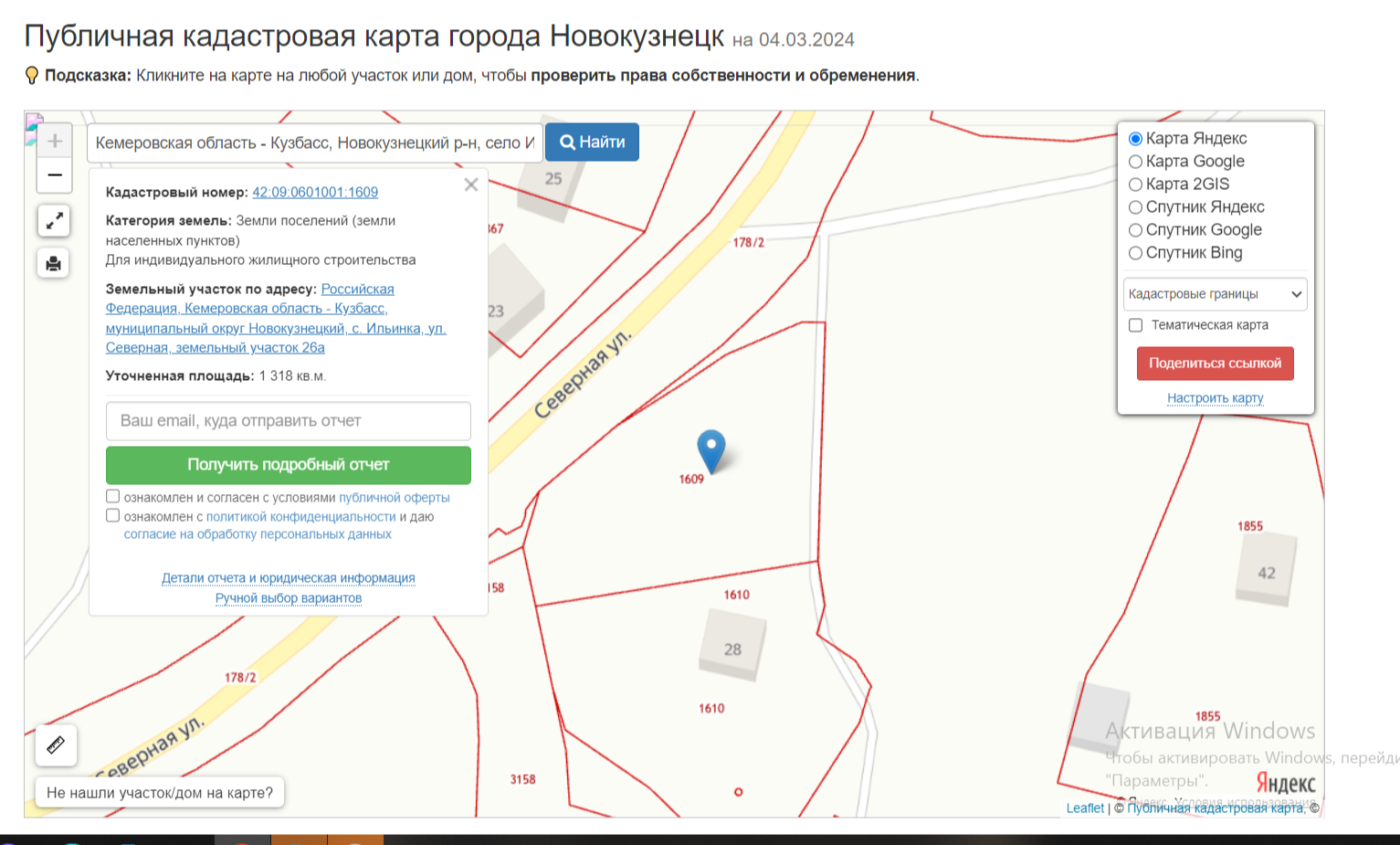Image resolution: width=1400 pixels, height=845 pixels.
Task: Focus the address search field
Action: tap(315, 143)
